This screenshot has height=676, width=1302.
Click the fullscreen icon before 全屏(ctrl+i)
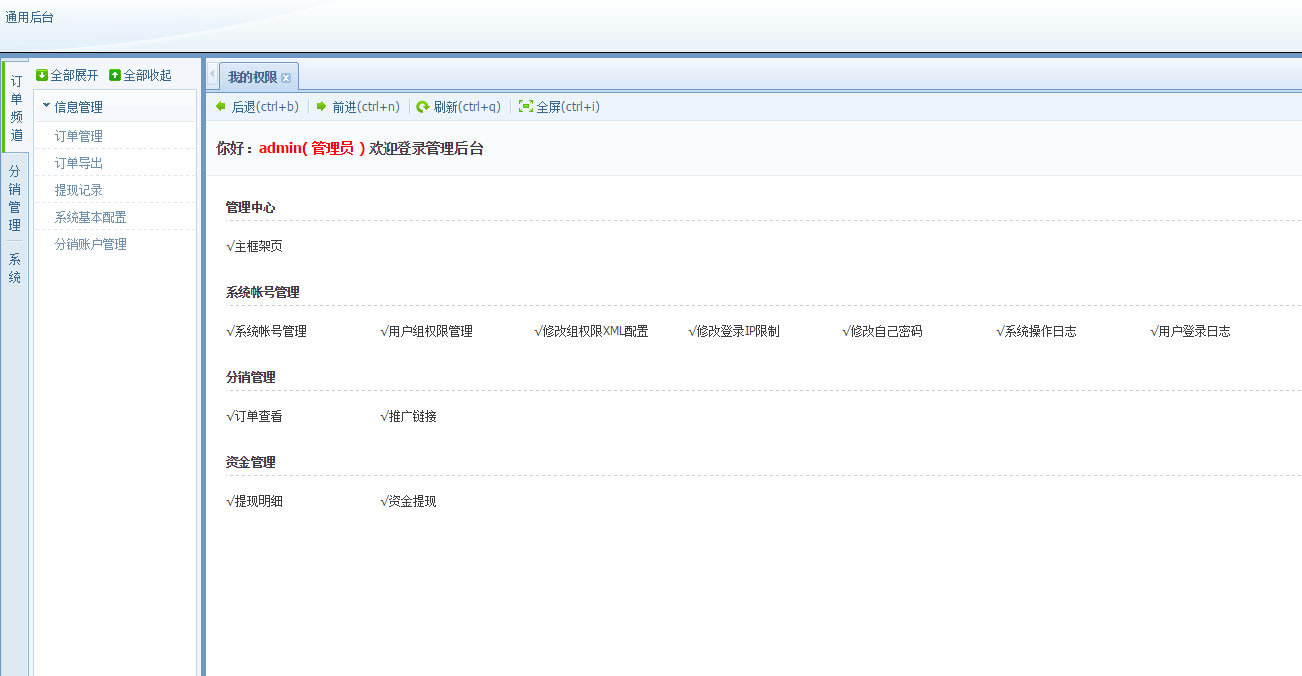[525, 106]
